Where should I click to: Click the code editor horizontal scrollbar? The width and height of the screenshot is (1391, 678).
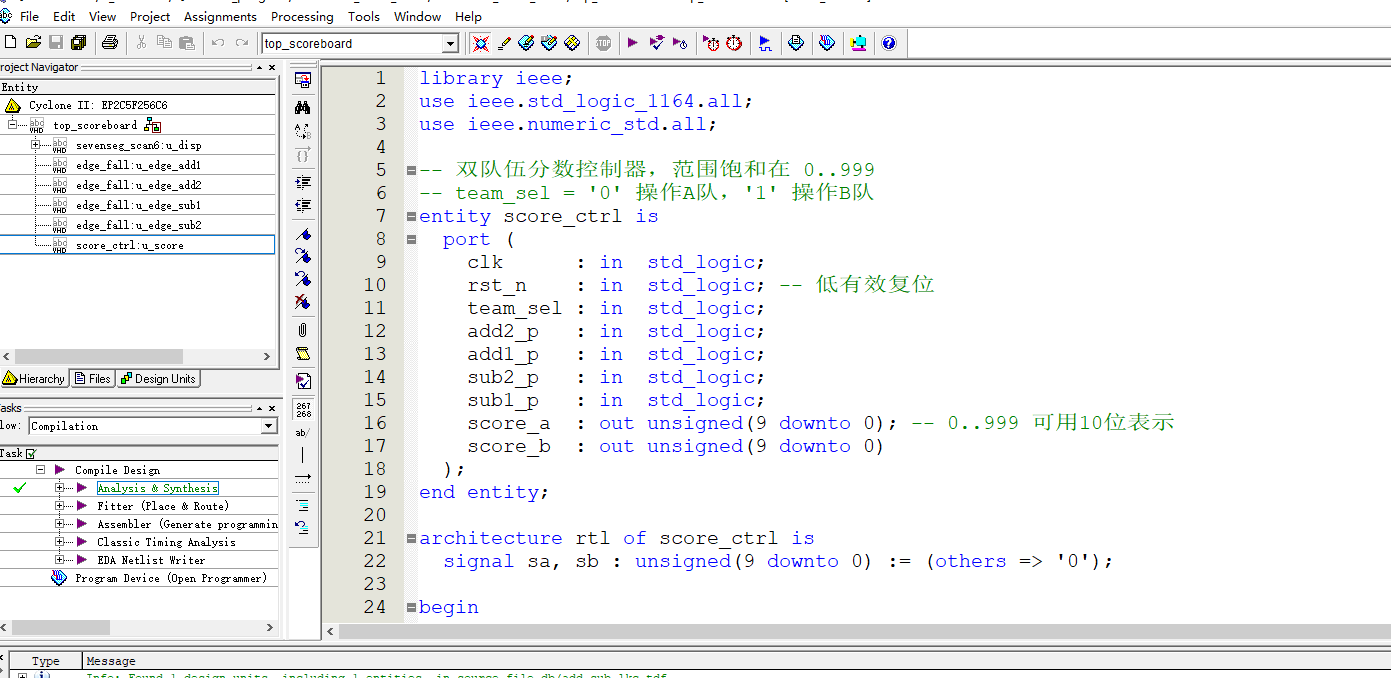click(x=865, y=631)
